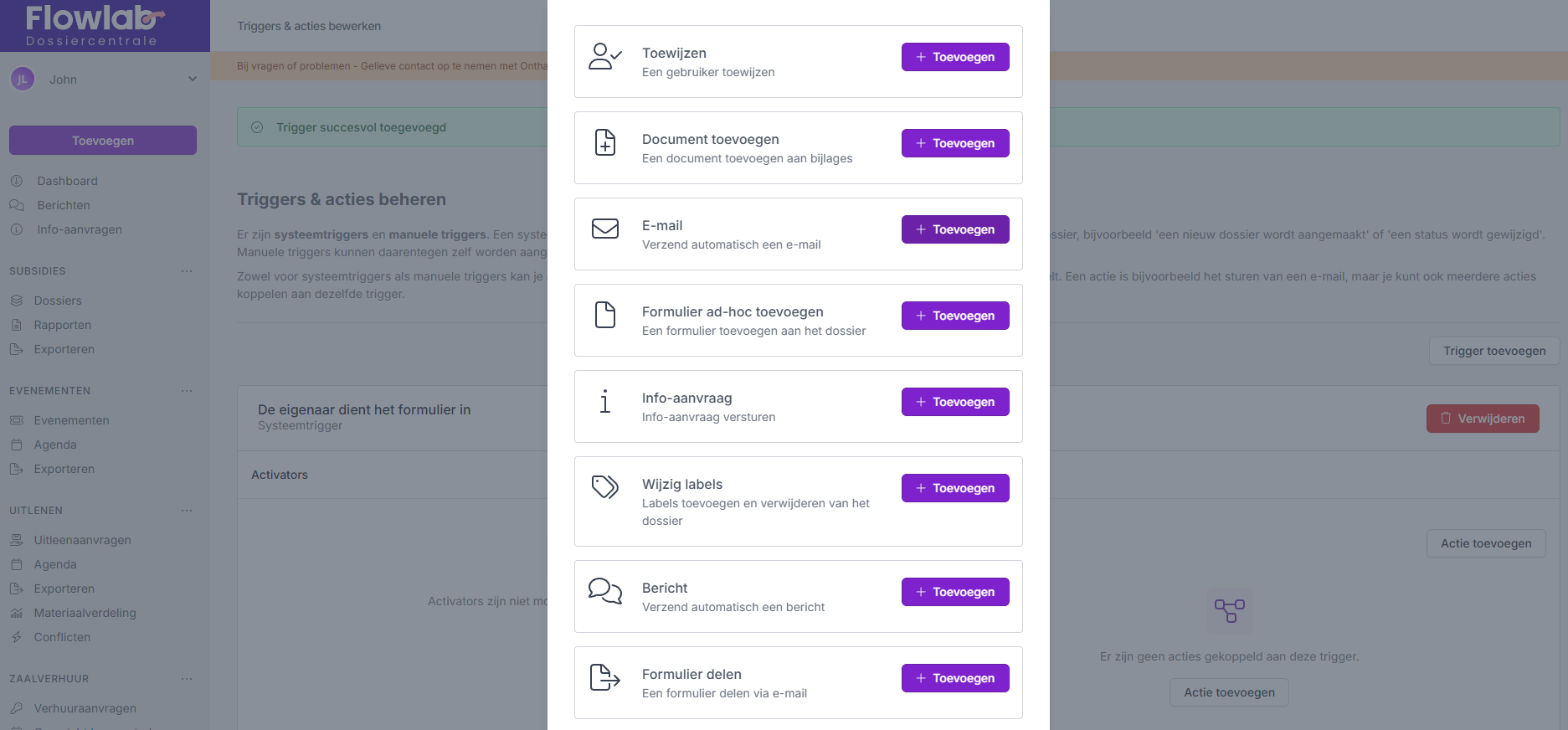Click the Formulier delen share icon
The image size is (1568, 730).
[x=604, y=677]
